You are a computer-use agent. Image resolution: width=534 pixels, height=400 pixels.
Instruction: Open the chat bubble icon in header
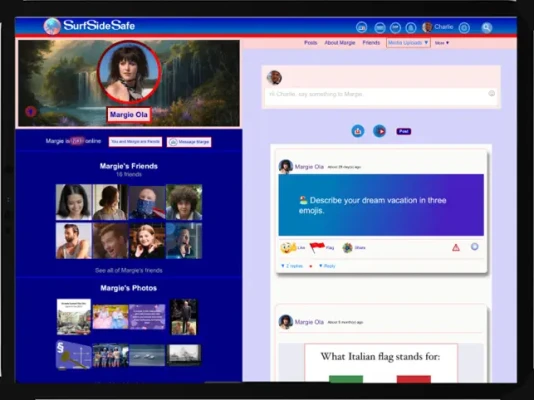pos(395,28)
